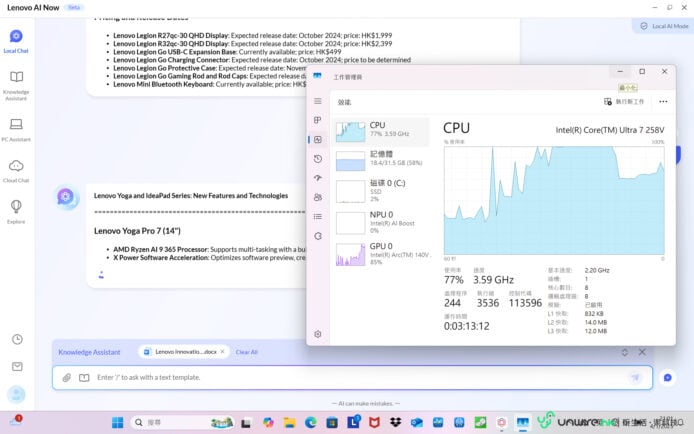
Task: Click the large CPU utilization graph
Action: (554, 200)
